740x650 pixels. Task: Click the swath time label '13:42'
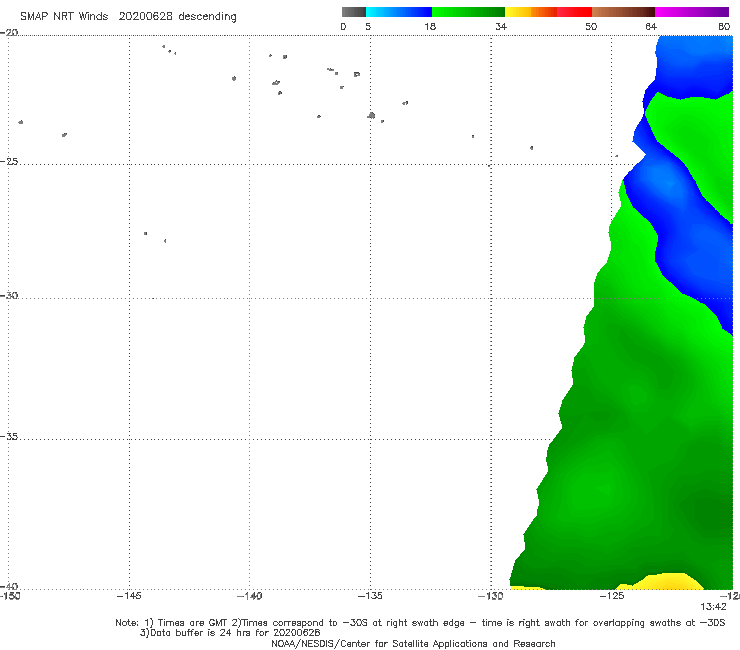point(713,607)
